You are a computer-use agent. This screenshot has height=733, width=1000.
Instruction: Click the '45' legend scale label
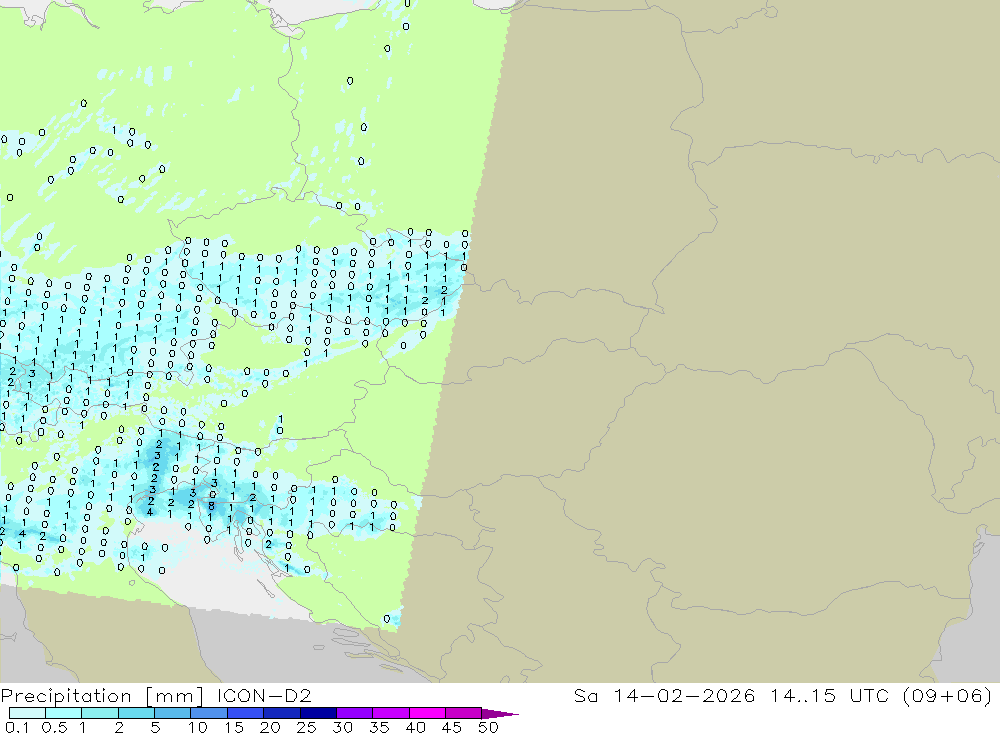[x=452, y=727]
